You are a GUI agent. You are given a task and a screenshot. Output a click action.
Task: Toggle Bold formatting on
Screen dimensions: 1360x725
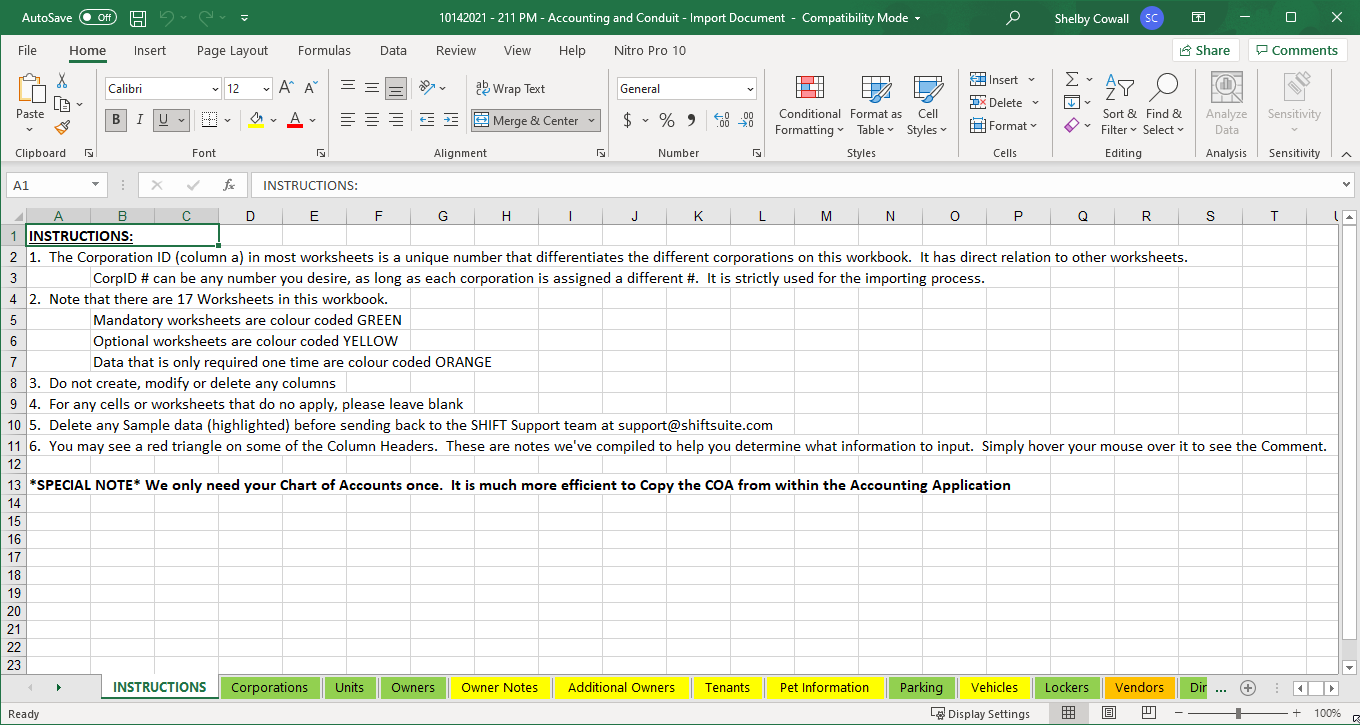click(x=116, y=120)
